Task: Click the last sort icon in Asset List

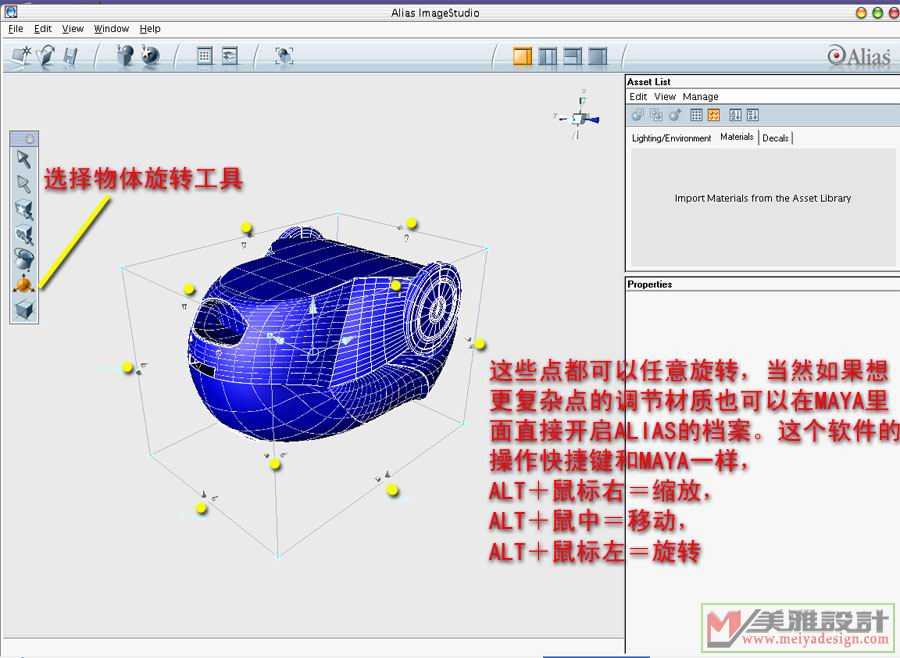Action: (752, 115)
